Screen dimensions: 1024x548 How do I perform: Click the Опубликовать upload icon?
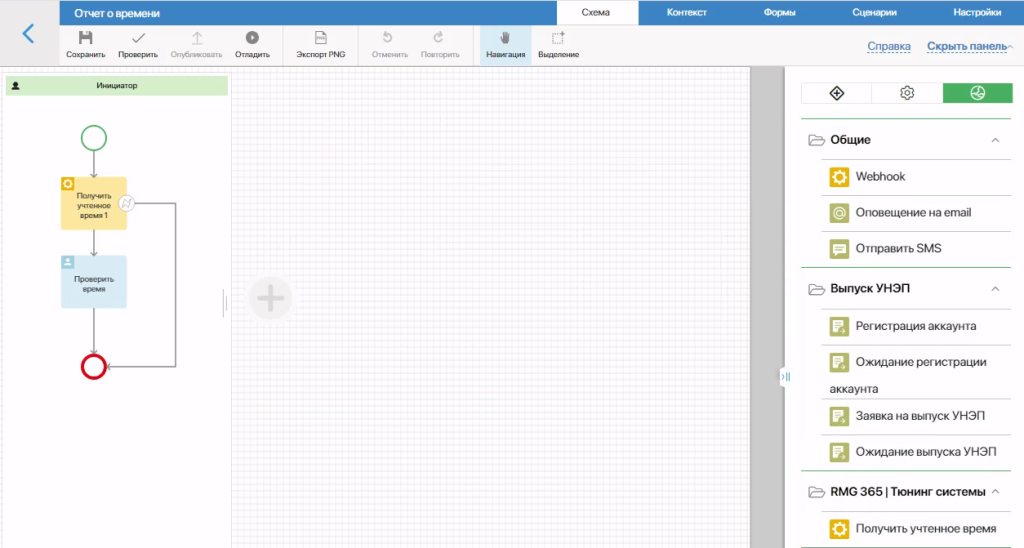point(197,38)
